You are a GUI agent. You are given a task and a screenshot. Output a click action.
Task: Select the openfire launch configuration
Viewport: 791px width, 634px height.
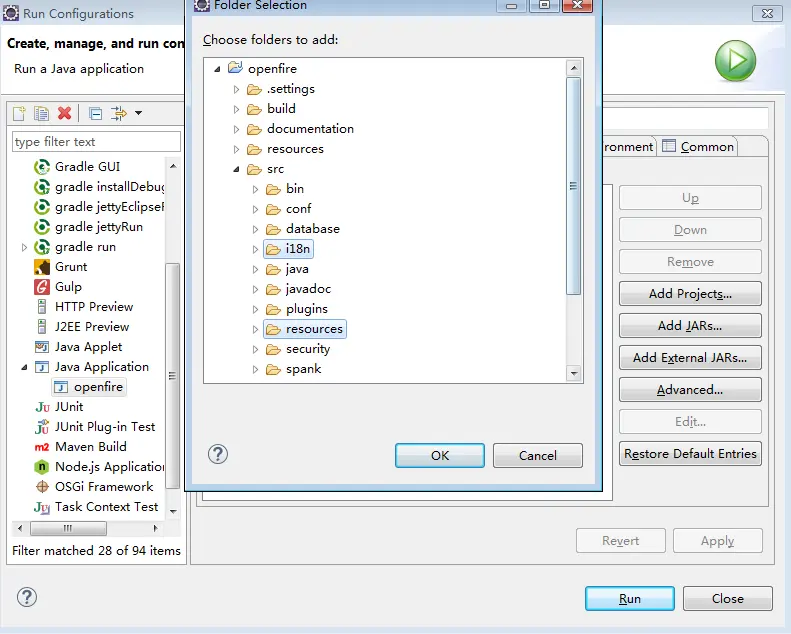point(89,387)
